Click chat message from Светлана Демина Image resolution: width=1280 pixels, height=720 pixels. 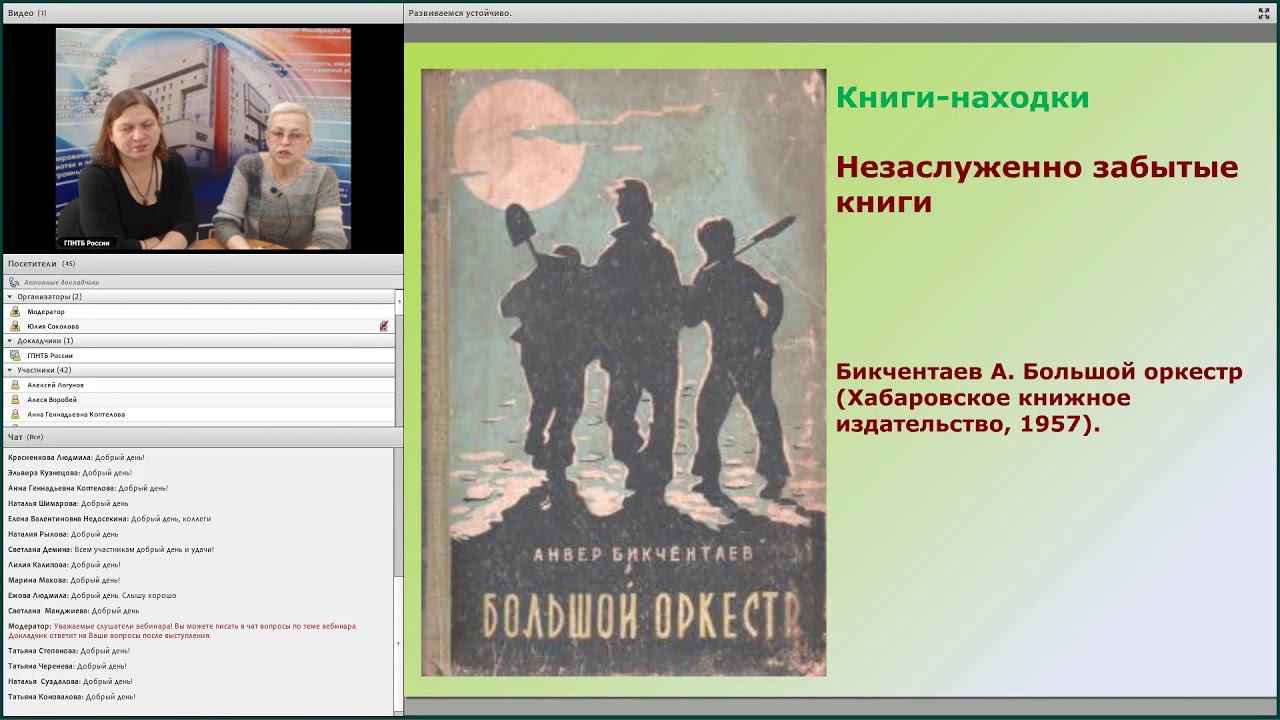pos(111,549)
